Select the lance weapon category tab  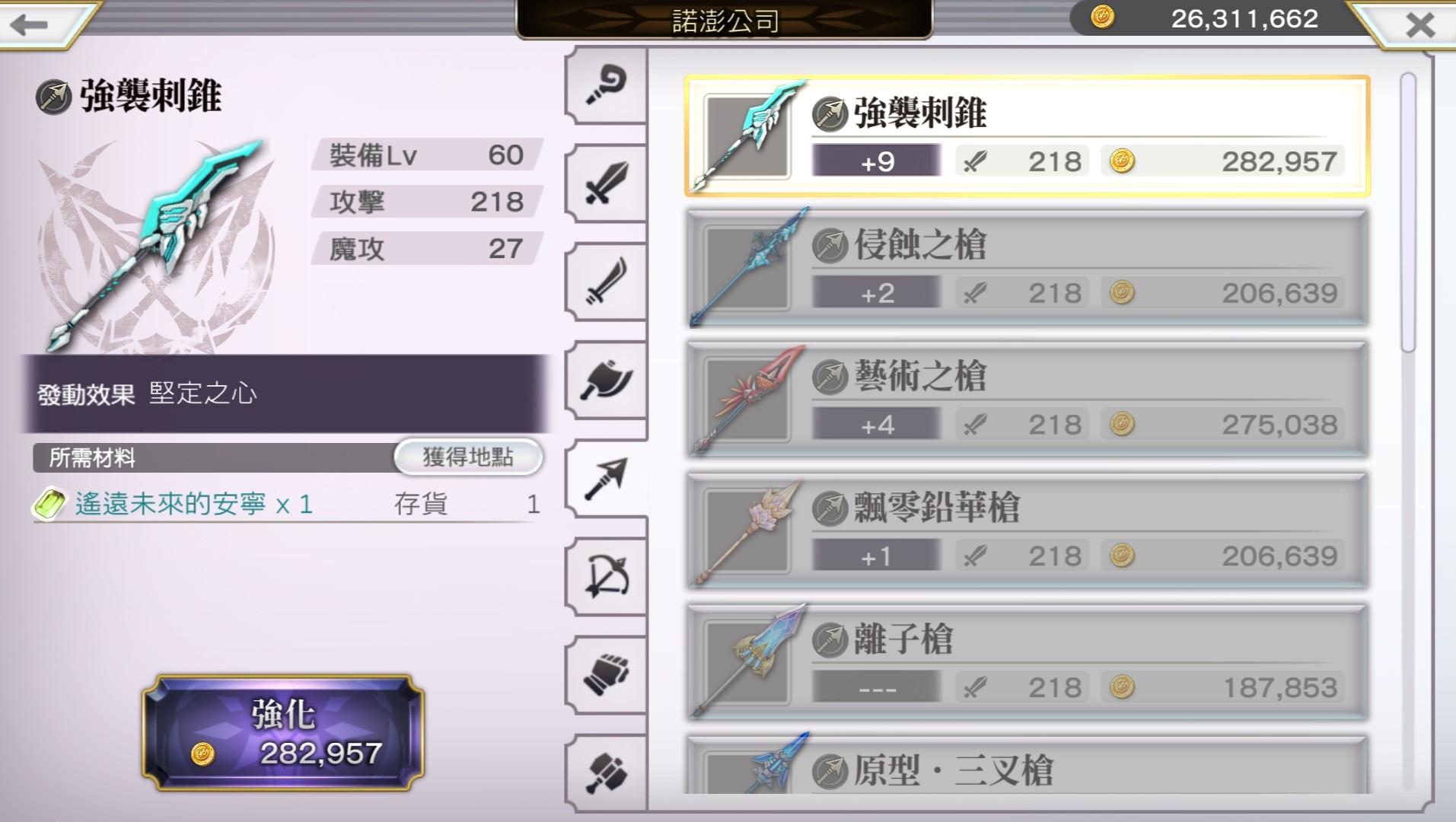point(607,478)
